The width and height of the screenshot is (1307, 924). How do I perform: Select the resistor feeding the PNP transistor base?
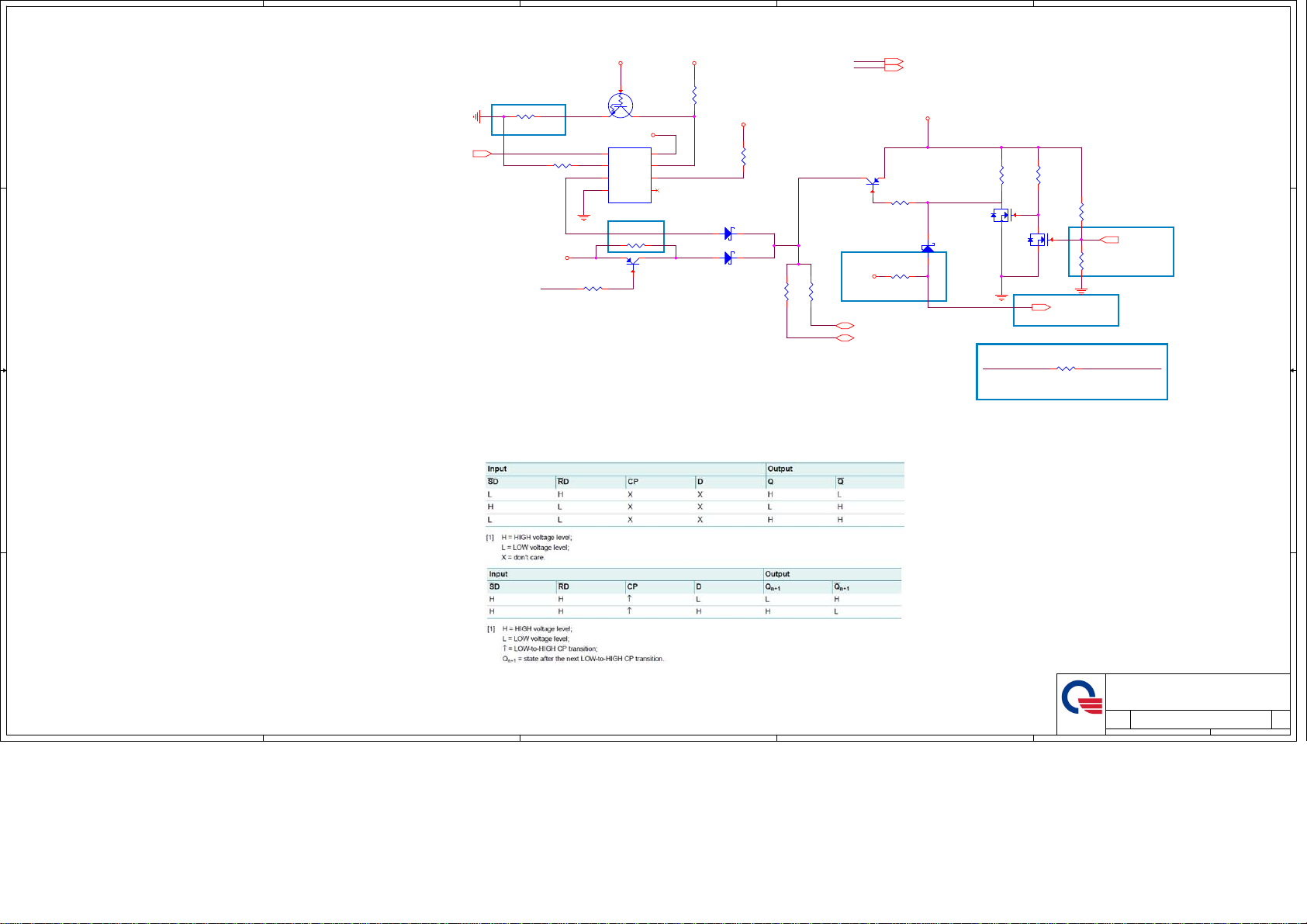[x=593, y=289]
